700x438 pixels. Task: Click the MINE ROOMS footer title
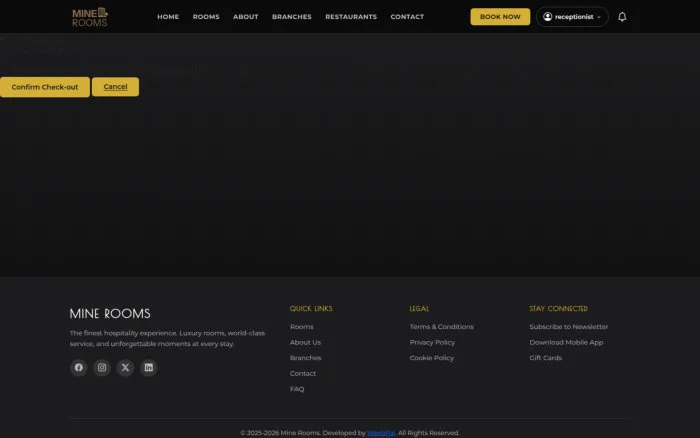click(x=110, y=313)
